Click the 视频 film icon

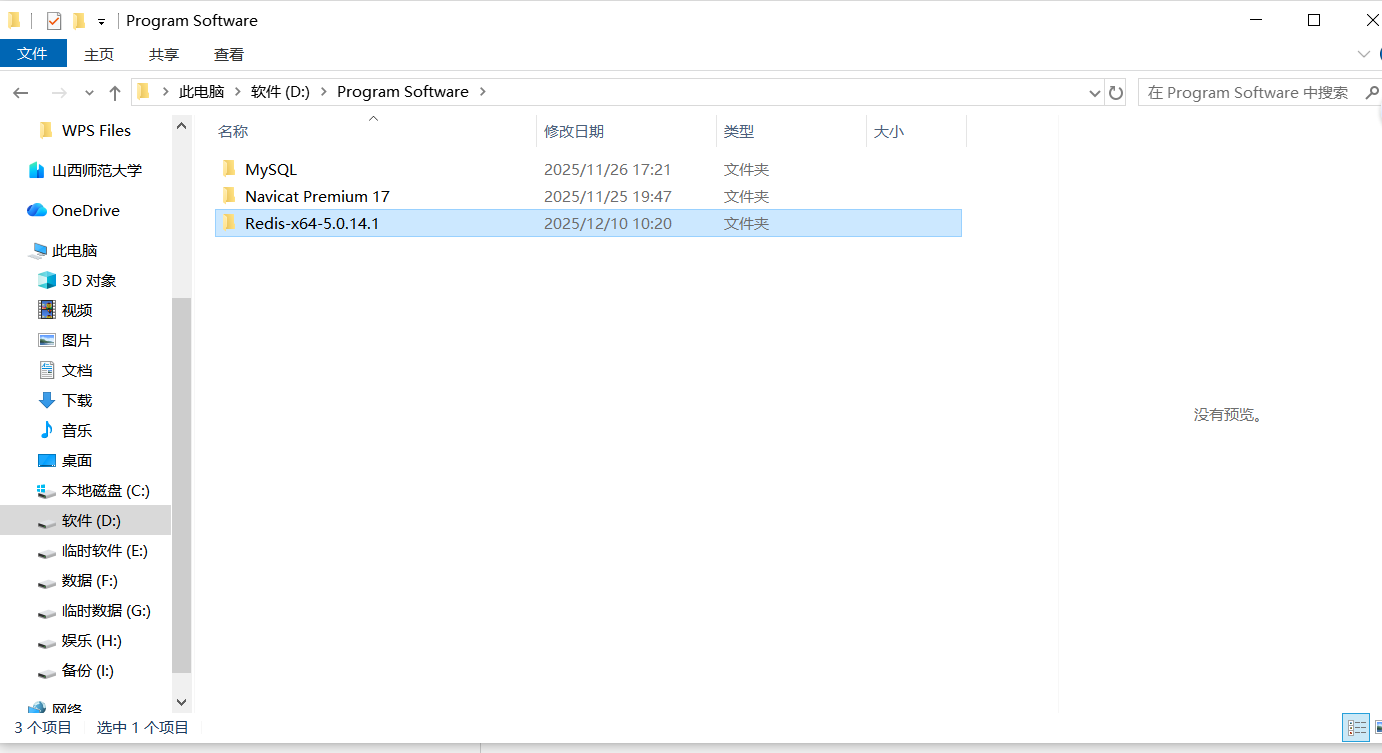tap(46, 310)
